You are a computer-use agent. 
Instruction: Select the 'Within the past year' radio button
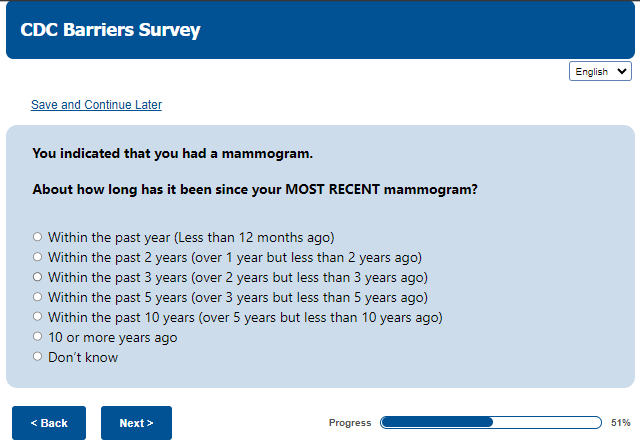click(x=38, y=237)
